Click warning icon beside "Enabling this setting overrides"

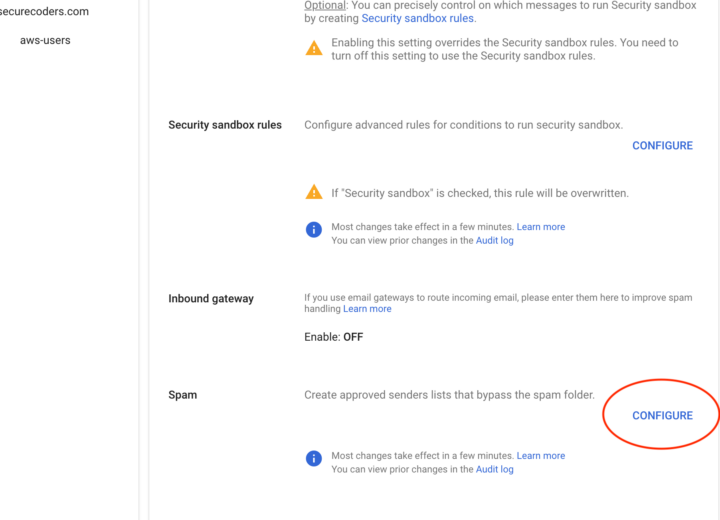tap(314, 49)
